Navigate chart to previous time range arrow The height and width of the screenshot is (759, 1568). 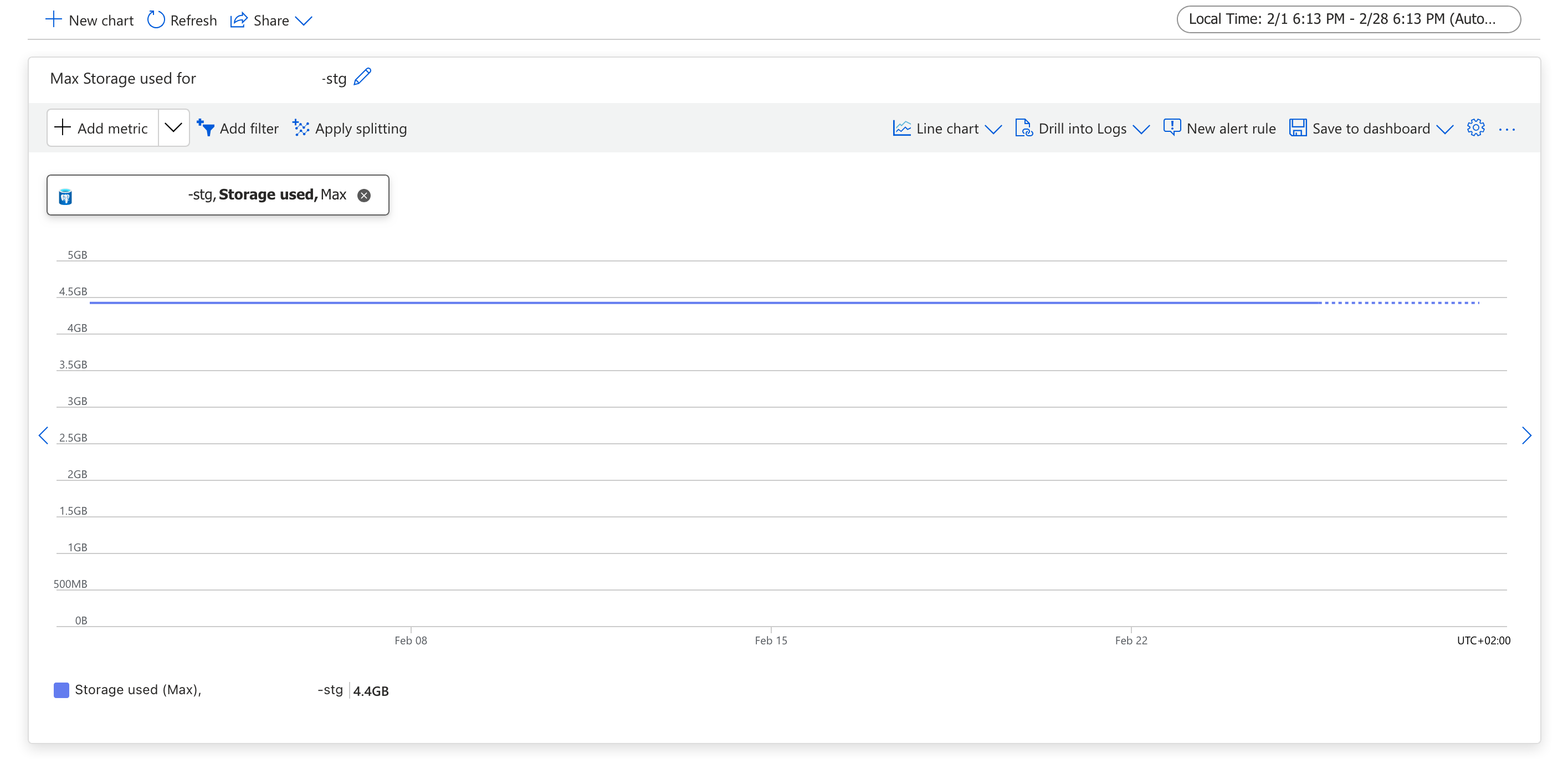coord(43,435)
